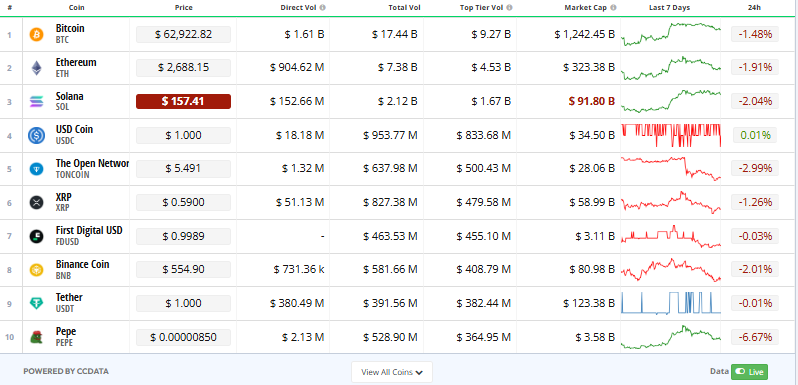Click the info icon beside Market Cap
798x385 pixels.
[x=613, y=8]
